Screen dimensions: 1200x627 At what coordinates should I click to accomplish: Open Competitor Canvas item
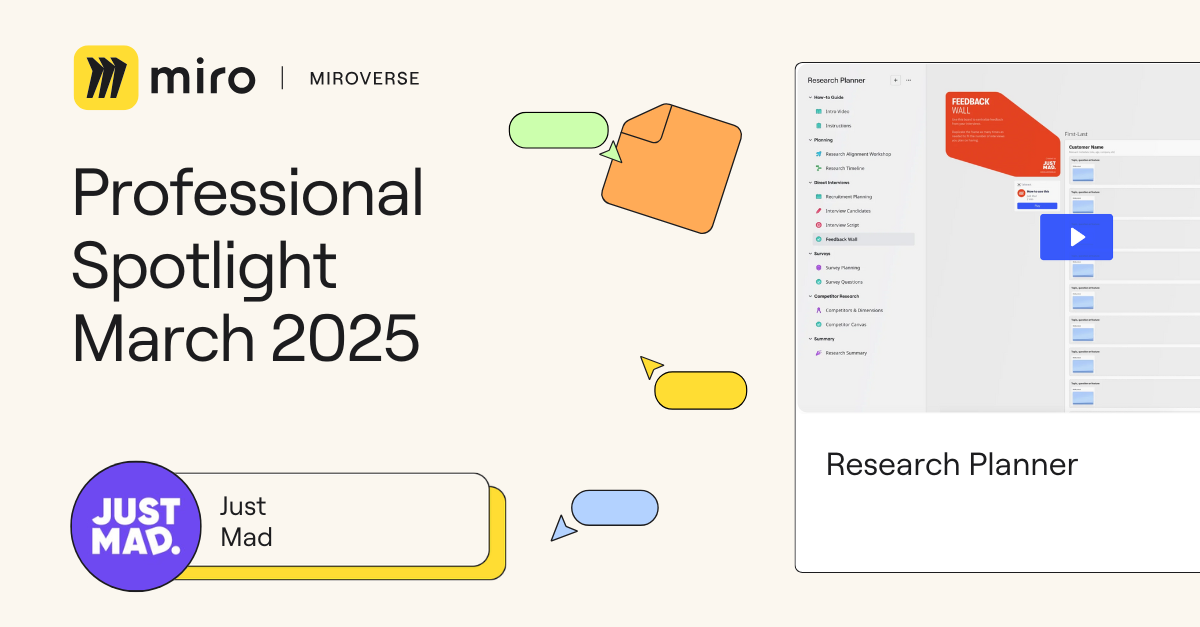coord(845,324)
